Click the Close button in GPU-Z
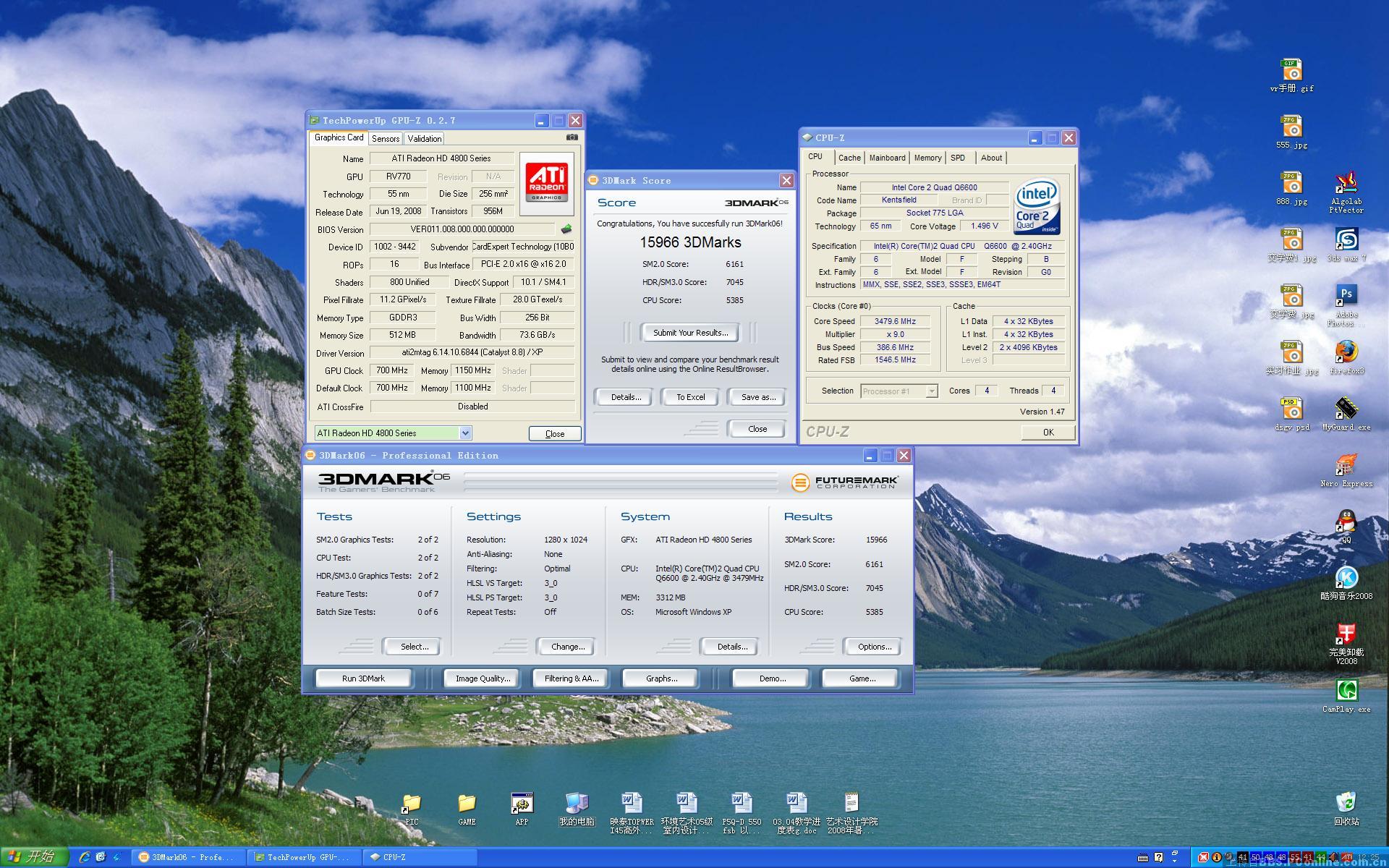Screen dimensions: 1389x868 555,434
